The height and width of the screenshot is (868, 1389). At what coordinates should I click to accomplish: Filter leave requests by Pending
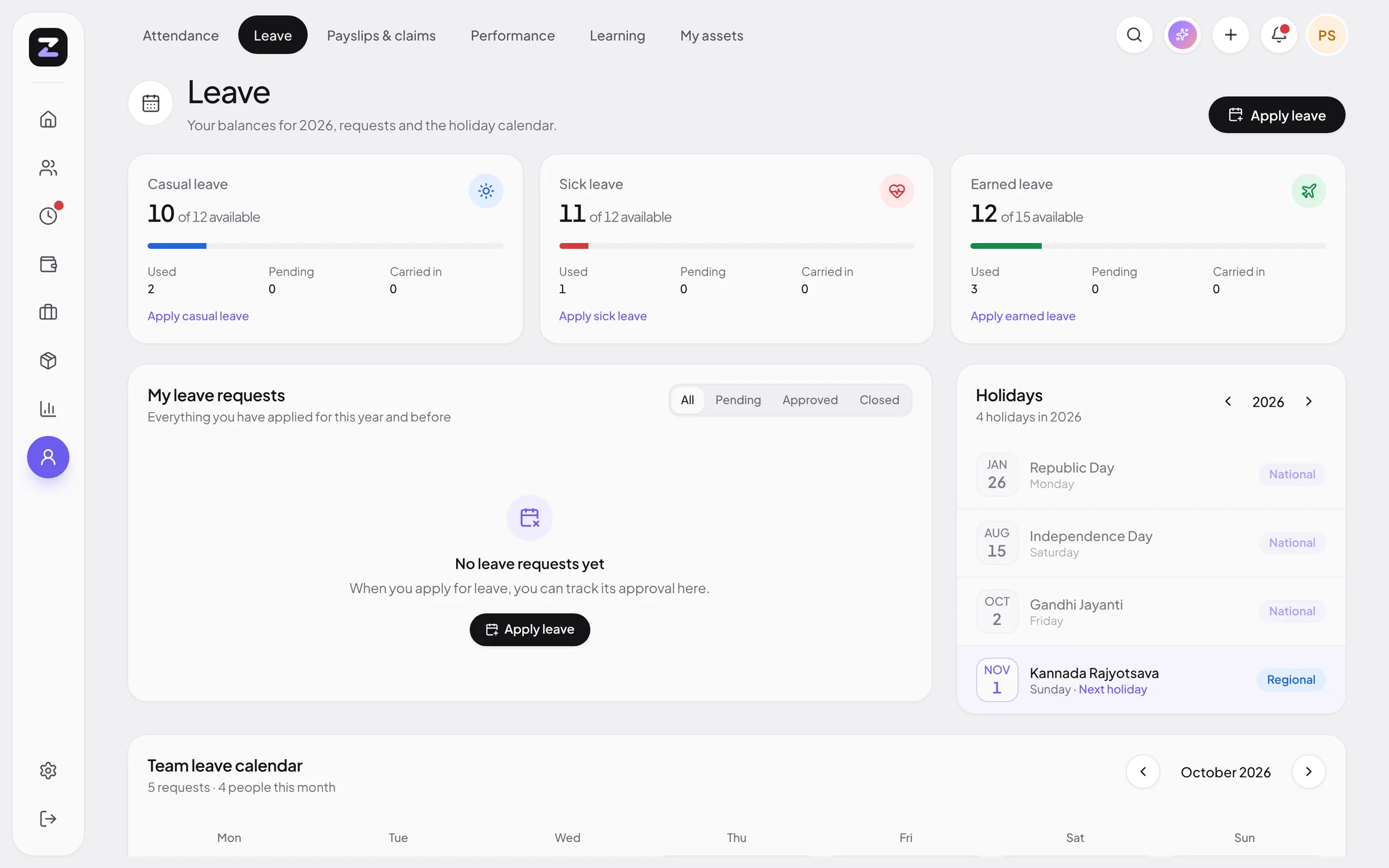tap(738, 400)
